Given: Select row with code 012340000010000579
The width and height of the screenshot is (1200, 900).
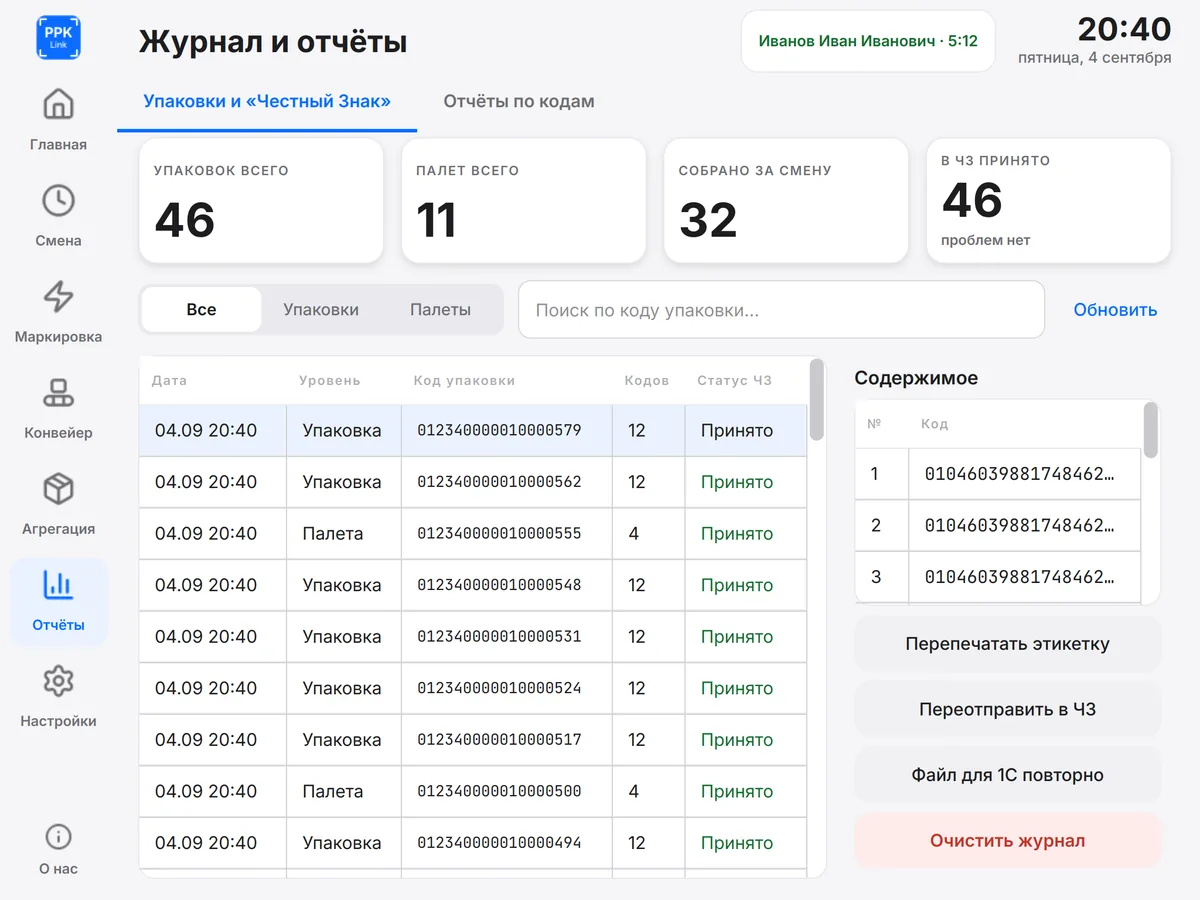Looking at the screenshot, I should (473, 431).
